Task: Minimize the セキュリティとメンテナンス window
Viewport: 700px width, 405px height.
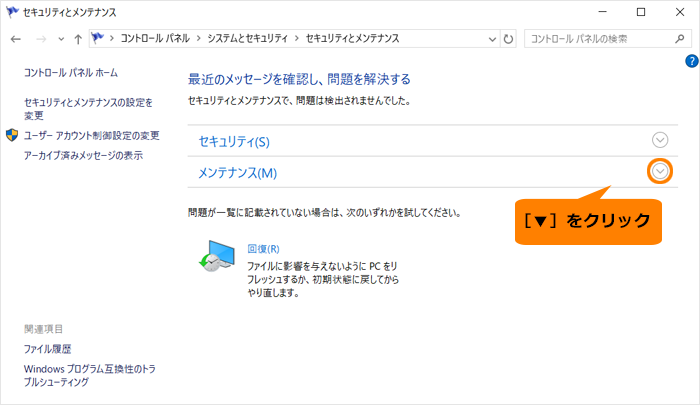Action: point(602,12)
